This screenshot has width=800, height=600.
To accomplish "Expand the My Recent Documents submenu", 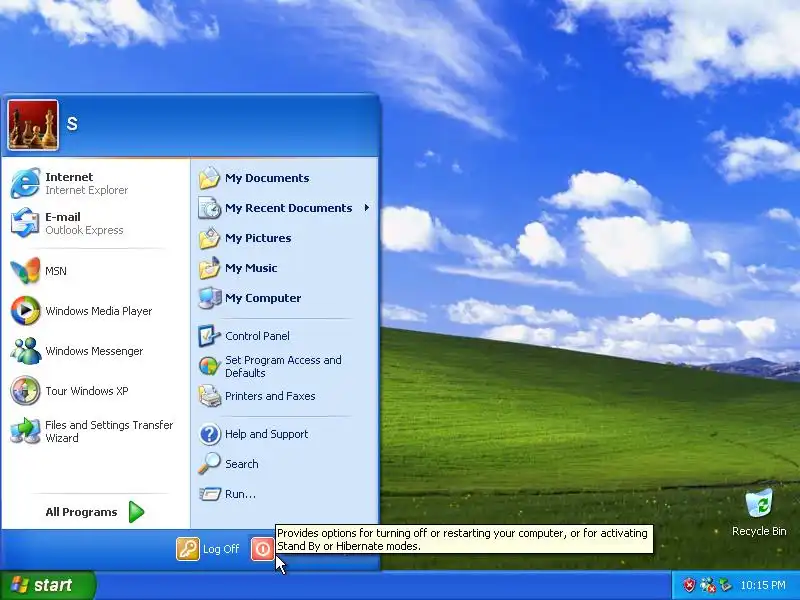I will 285,208.
